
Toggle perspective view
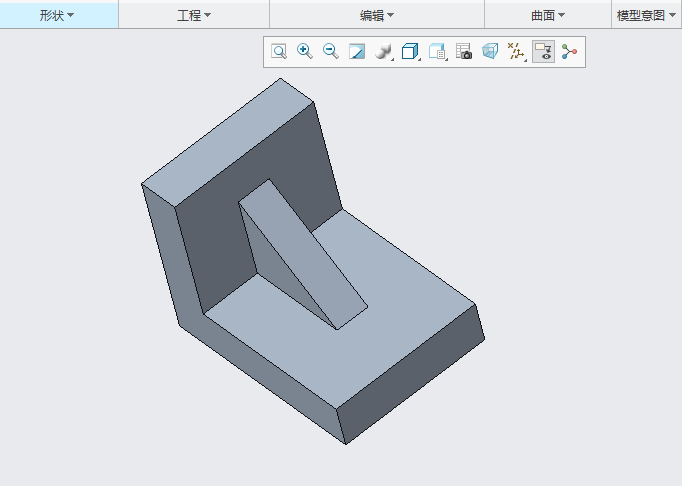(x=490, y=52)
